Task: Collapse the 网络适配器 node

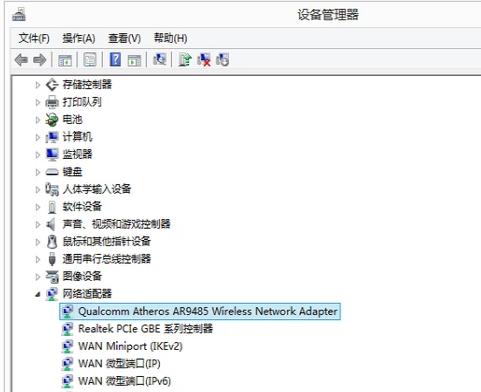Action: coord(38,294)
